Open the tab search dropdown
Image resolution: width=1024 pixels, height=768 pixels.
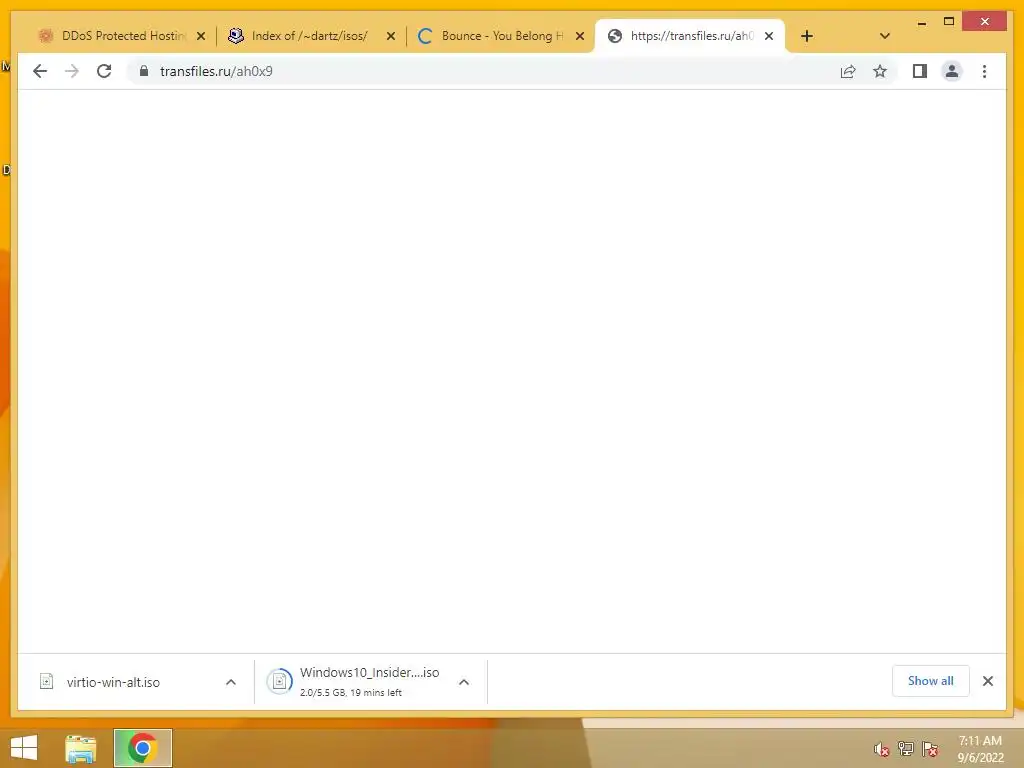coord(885,36)
